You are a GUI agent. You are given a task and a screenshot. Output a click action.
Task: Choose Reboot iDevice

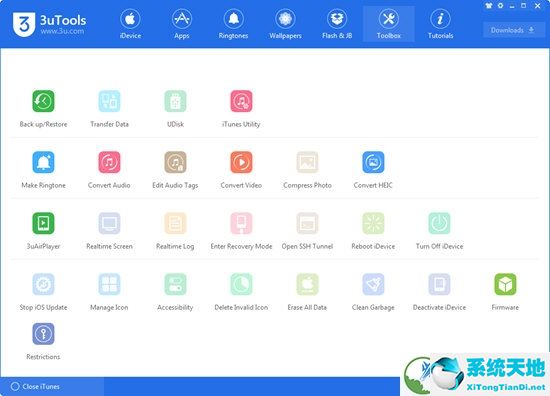[x=373, y=223]
